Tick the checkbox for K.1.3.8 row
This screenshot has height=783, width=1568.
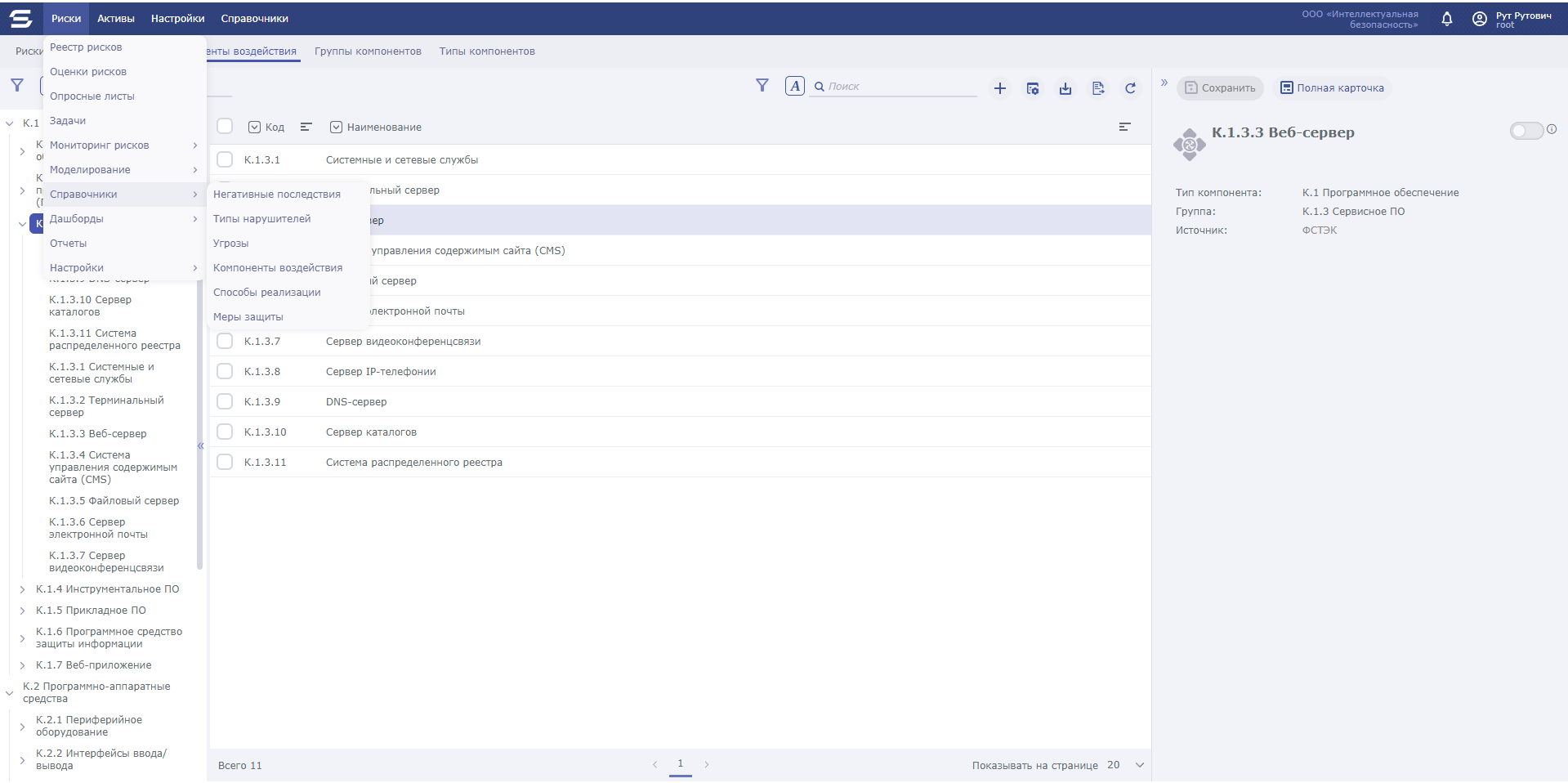tap(225, 371)
